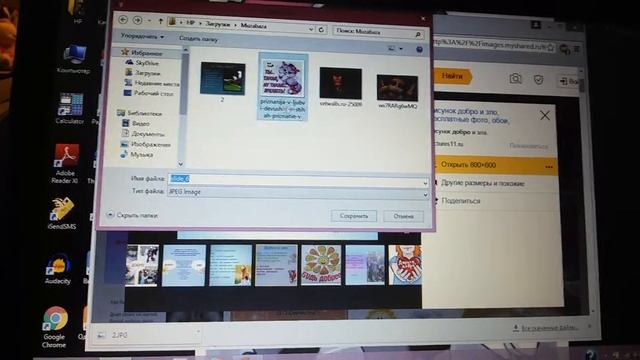Click Поделиться in the image panel
This screenshot has height=360, width=640.
pyautogui.click(x=461, y=201)
